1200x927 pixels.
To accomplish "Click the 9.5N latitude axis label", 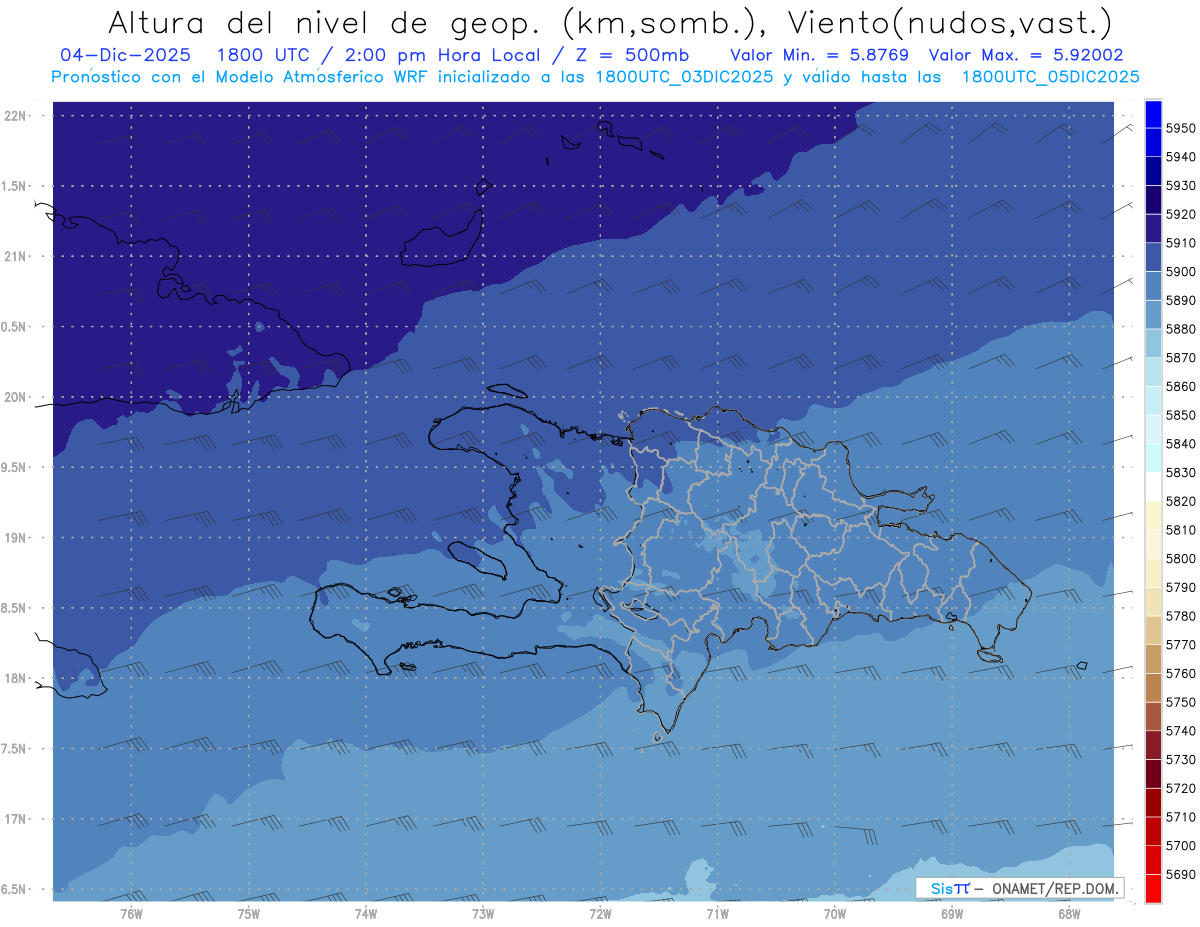I will [x=15, y=468].
